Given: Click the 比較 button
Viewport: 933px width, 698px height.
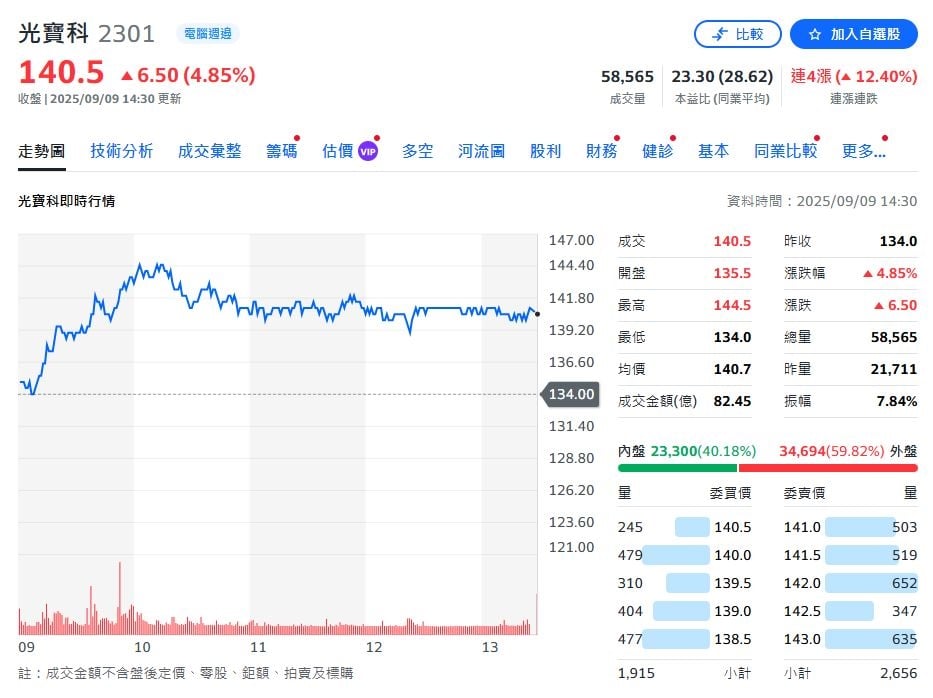Looking at the screenshot, I should click(737, 33).
